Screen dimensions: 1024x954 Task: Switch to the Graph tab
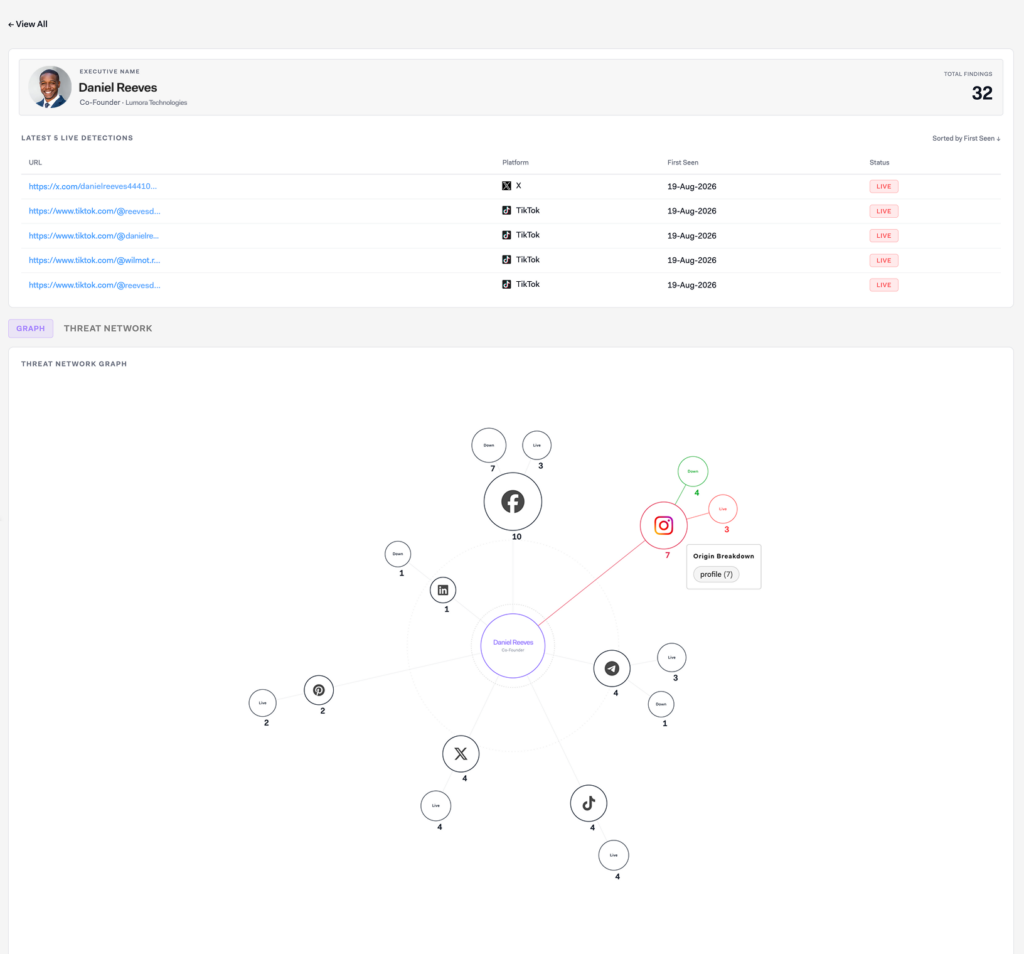coord(31,328)
